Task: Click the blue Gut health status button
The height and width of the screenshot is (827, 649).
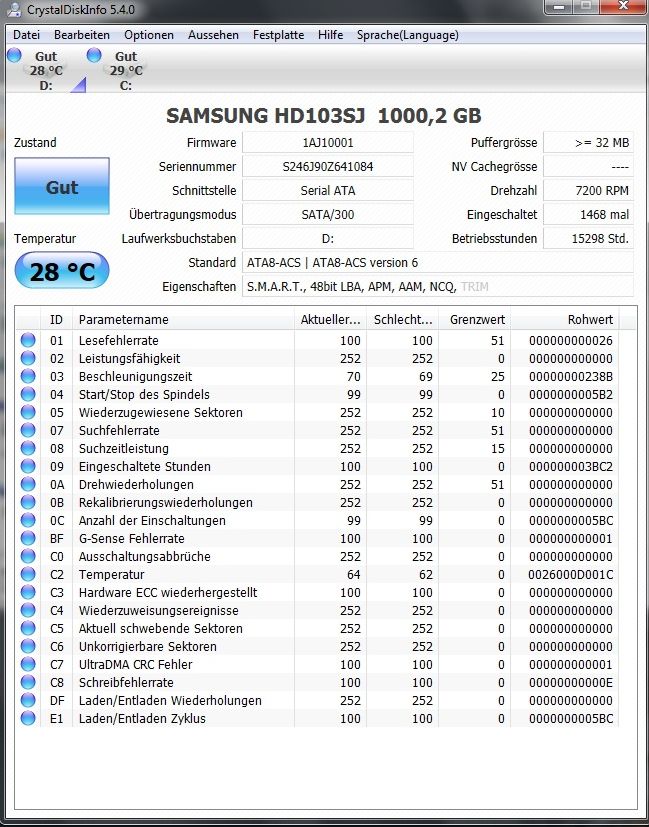Action: [62, 186]
